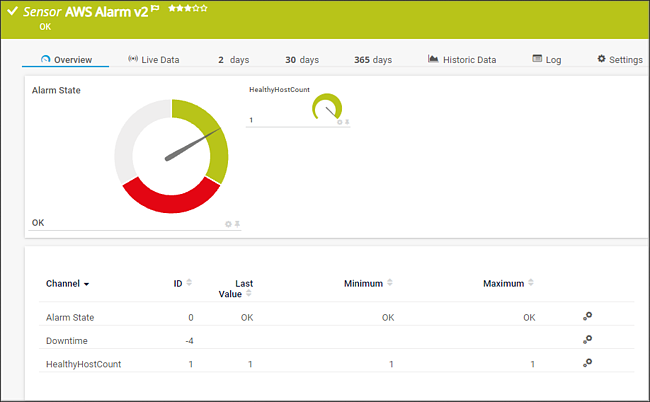
Task: Click the Alarm State last value OK
Action: (247, 317)
